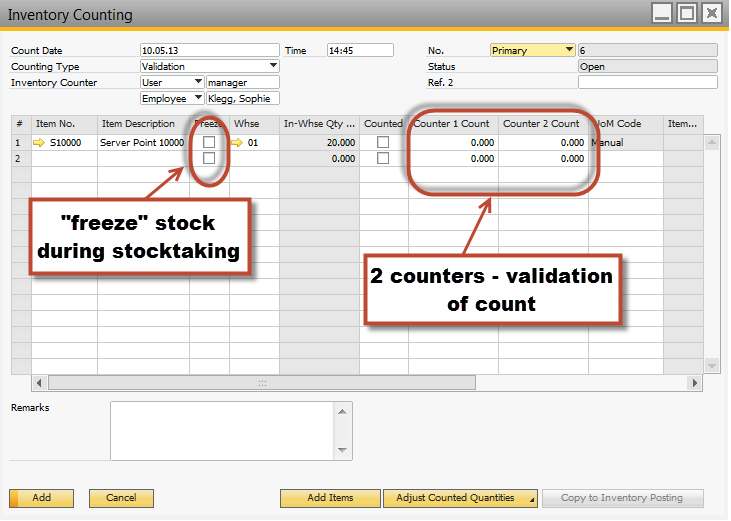Screen dimensions: 731x521
Task: Open the Inventory Counter Employee dropdown
Action: click(197, 98)
